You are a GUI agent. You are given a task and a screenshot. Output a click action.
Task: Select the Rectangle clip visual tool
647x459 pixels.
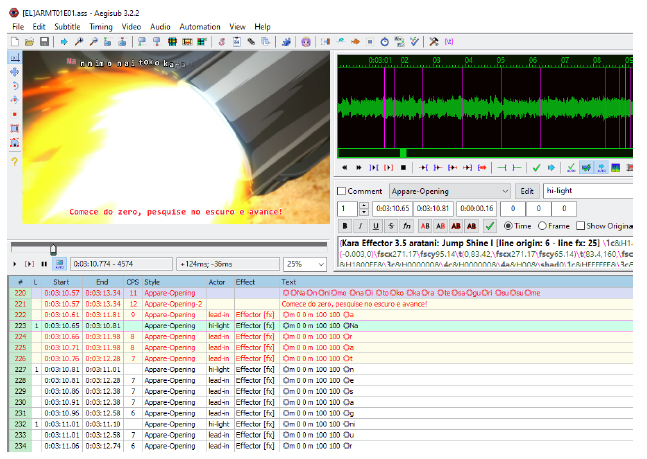(14, 128)
